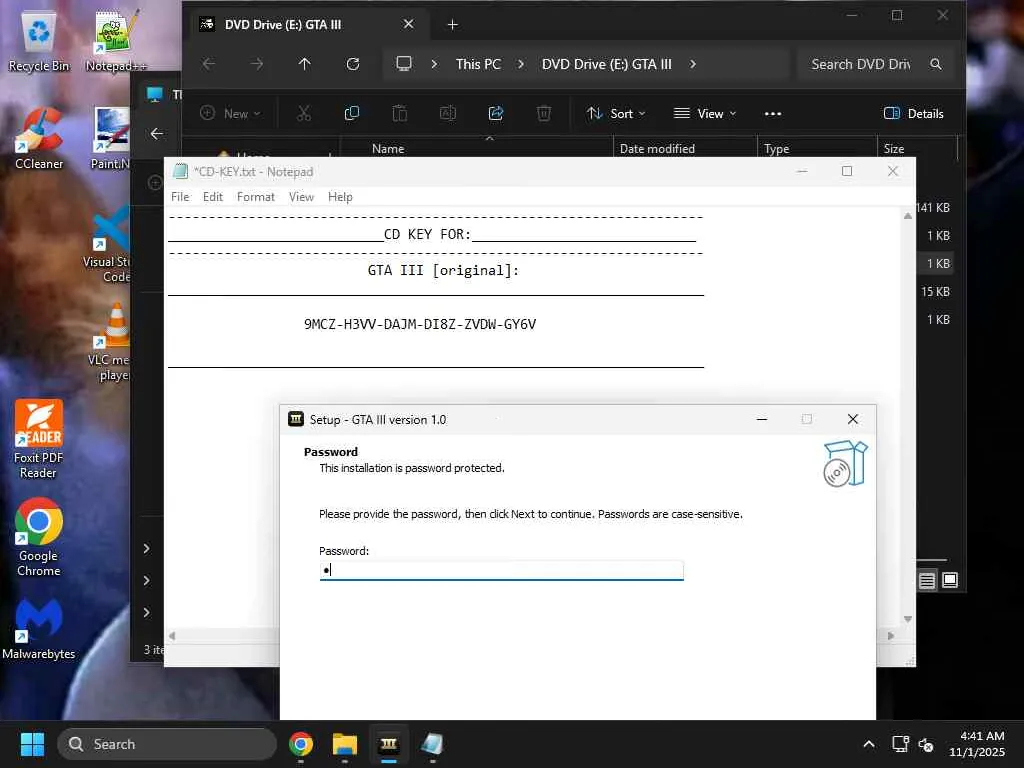This screenshot has height=768, width=1024.
Task: Switch Explorer to large thumbnails view icon
Action: (950, 580)
